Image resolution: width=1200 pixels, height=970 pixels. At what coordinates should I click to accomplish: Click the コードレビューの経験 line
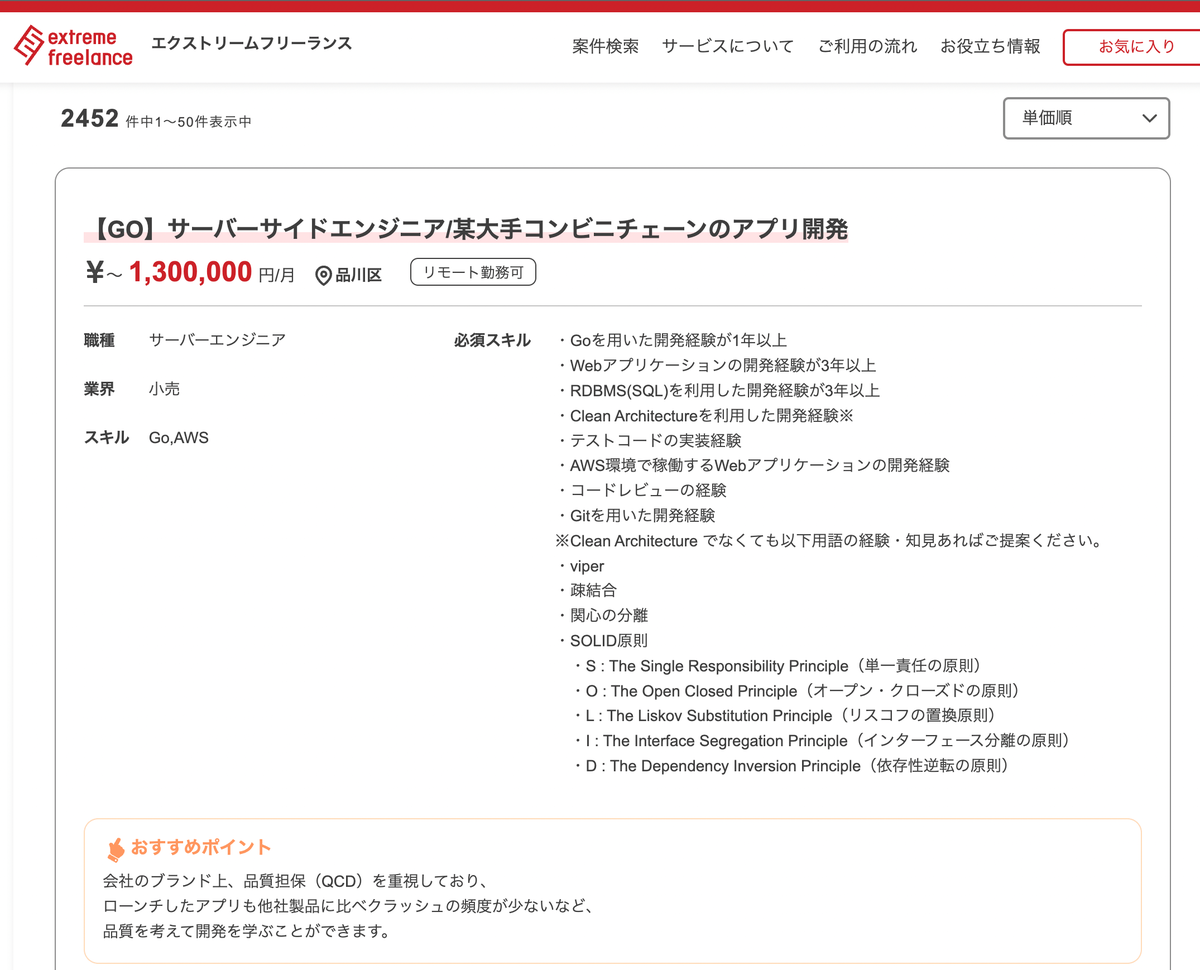[x=641, y=490]
